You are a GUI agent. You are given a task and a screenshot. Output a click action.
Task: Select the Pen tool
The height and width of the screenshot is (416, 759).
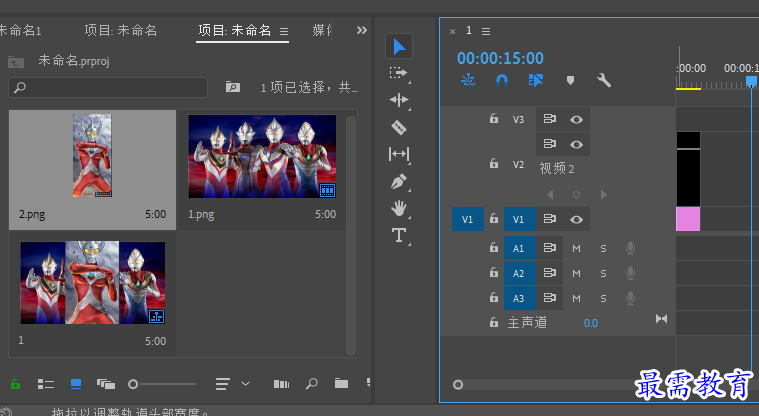pyautogui.click(x=399, y=182)
